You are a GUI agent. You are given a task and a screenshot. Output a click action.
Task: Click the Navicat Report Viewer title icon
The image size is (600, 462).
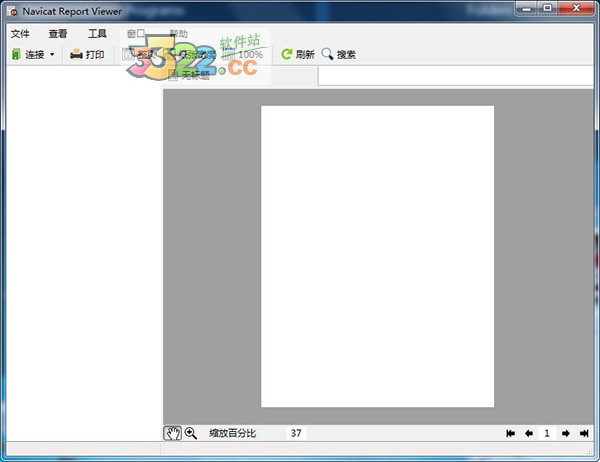point(12,11)
